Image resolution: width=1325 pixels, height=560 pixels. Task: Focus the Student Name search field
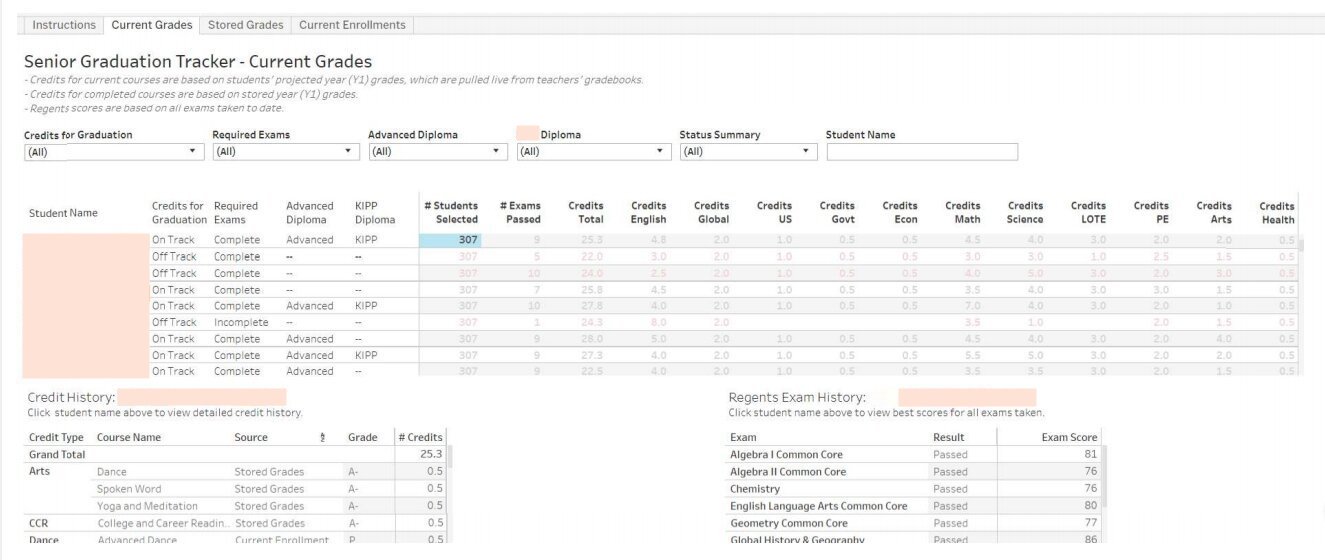click(922, 152)
